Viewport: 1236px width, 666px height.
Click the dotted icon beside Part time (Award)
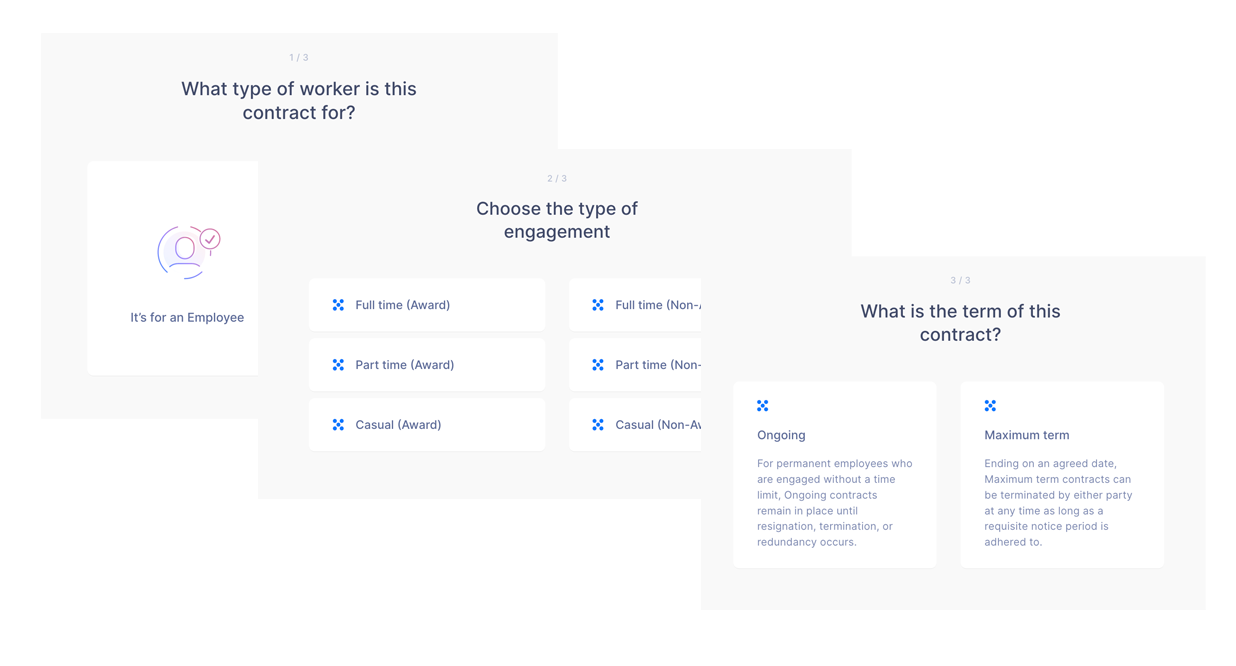pos(338,365)
